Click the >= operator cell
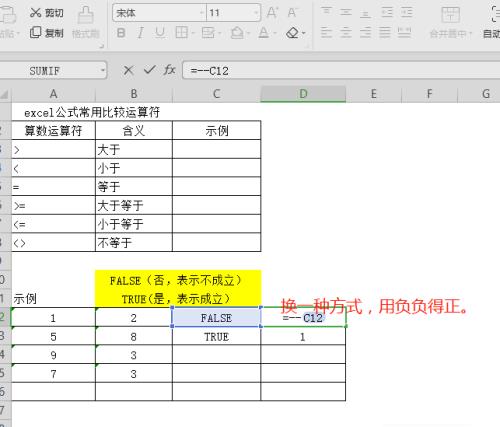The height and width of the screenshot is (427, 500). pos(53,205)
